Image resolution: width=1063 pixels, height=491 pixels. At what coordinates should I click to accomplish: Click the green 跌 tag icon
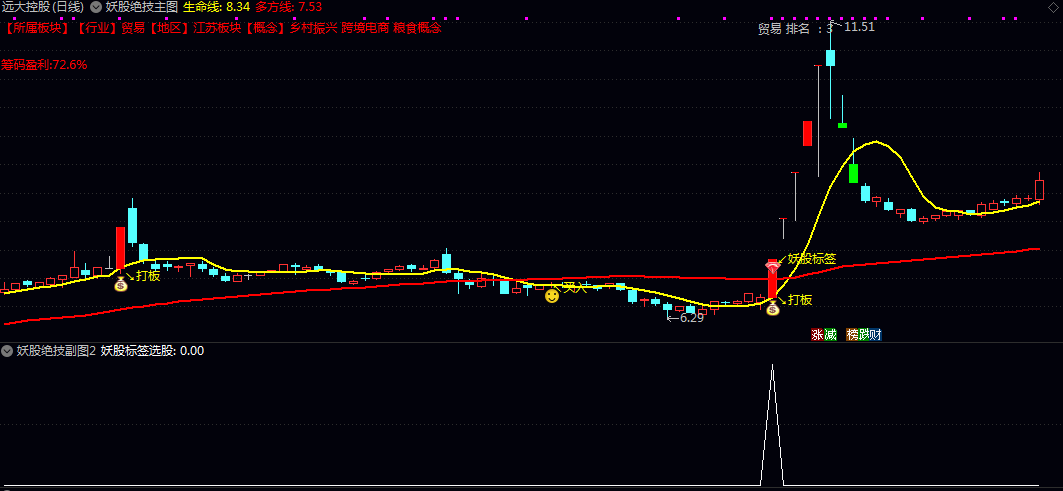click(x=864, y=334)
